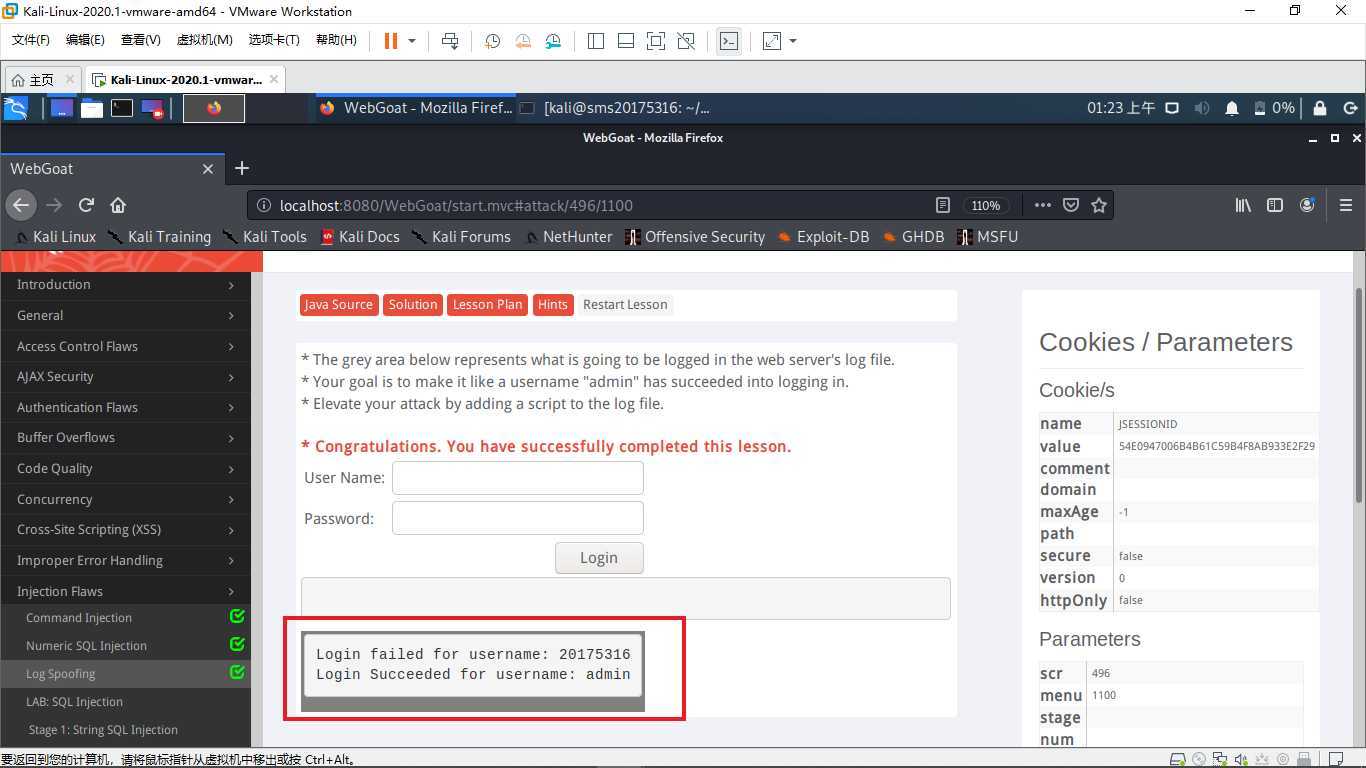Reload the WebGoat page
The image size is (1366, 768).
click(86, 205)
